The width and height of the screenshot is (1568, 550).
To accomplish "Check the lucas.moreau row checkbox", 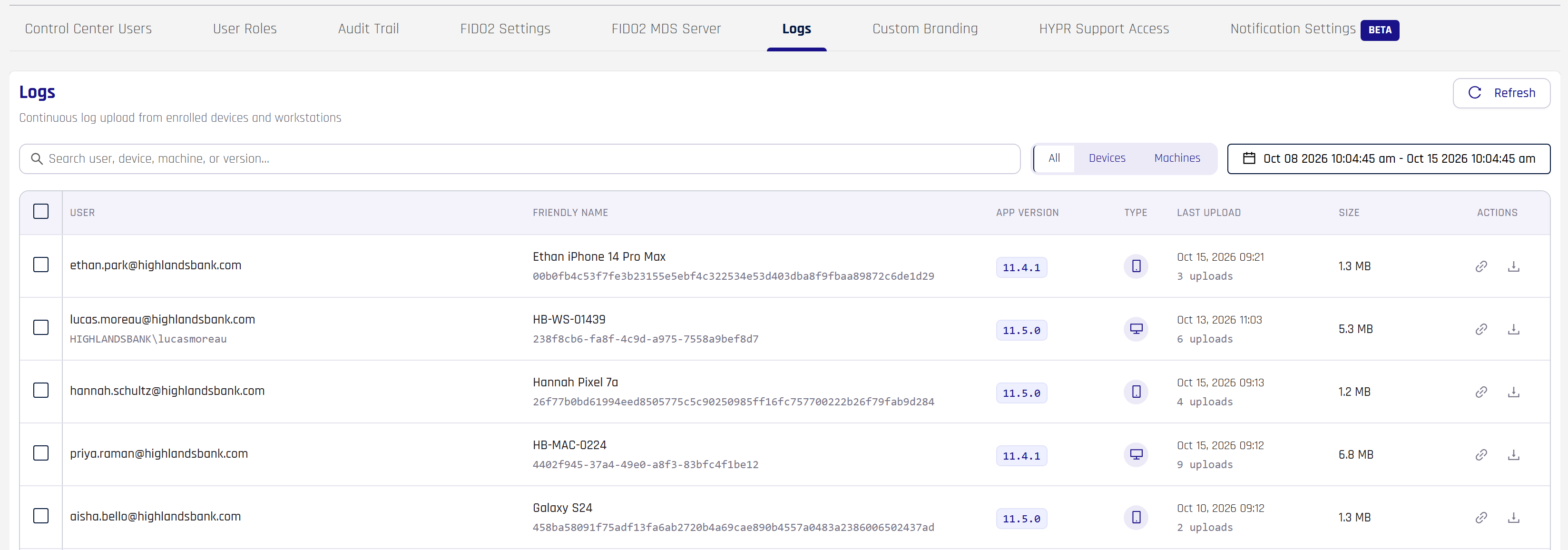I will (41, 327).
